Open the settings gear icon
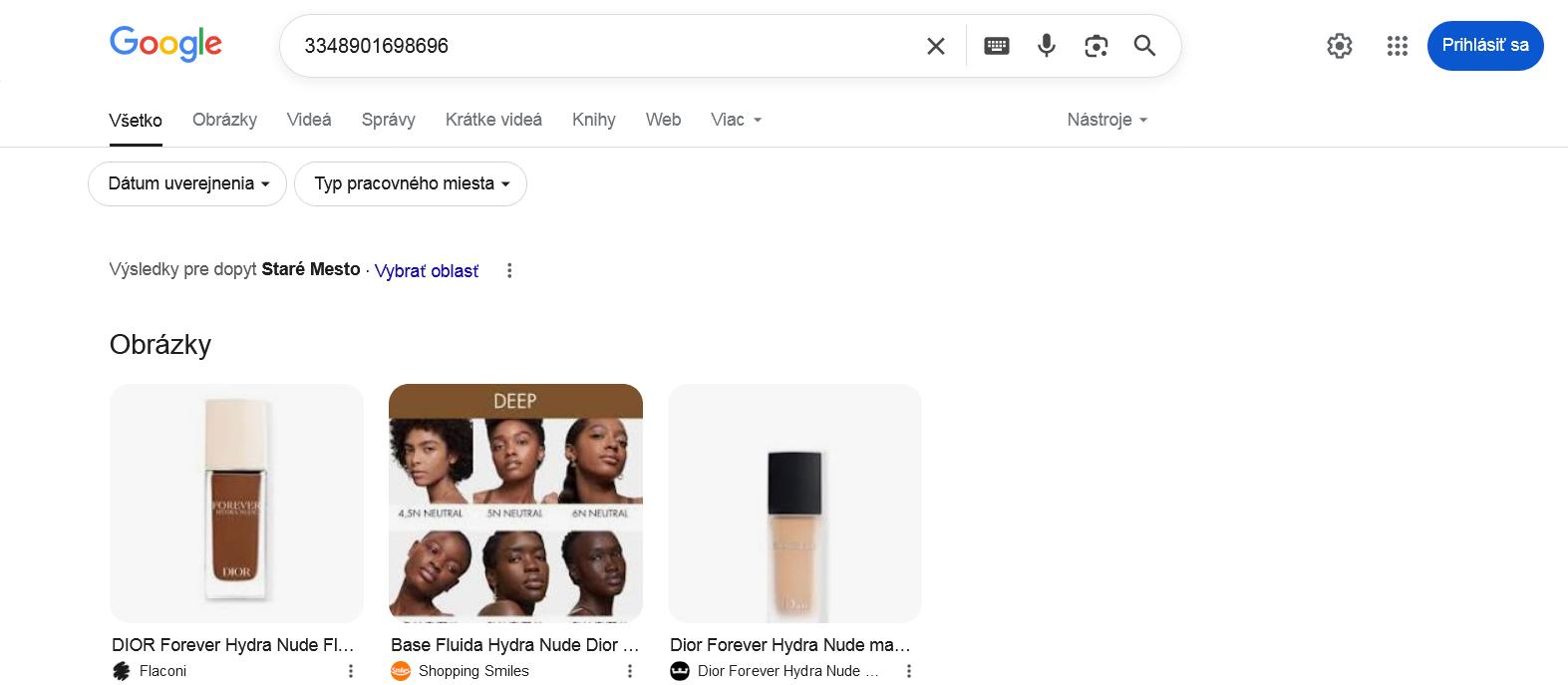Viewport: 1568px width, 685px height. point(1339,46)
